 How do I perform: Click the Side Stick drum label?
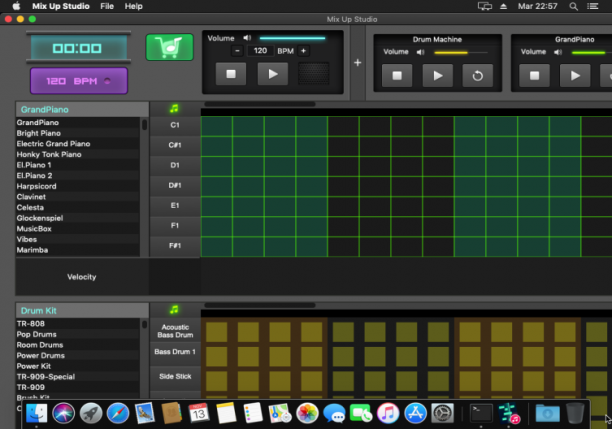[x=175, y=376]
